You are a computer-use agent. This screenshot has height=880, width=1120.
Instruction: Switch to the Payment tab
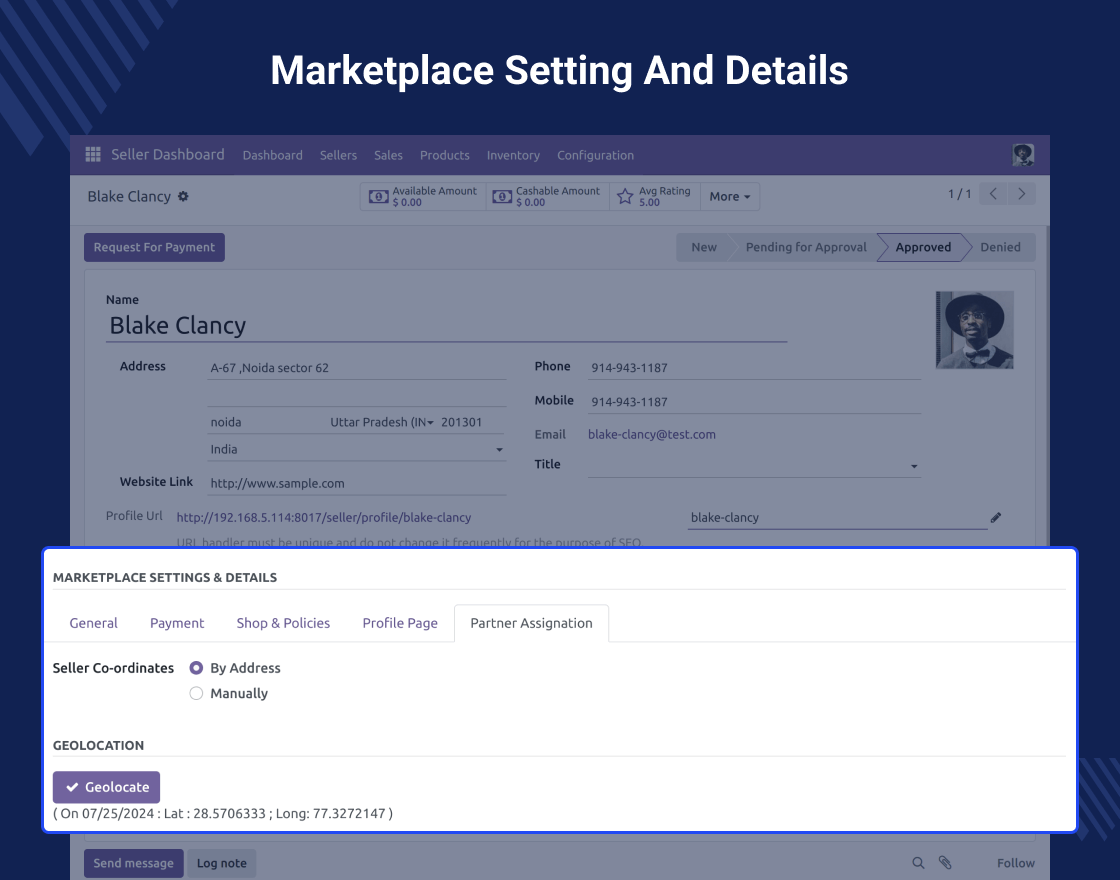tap(177, 623)
